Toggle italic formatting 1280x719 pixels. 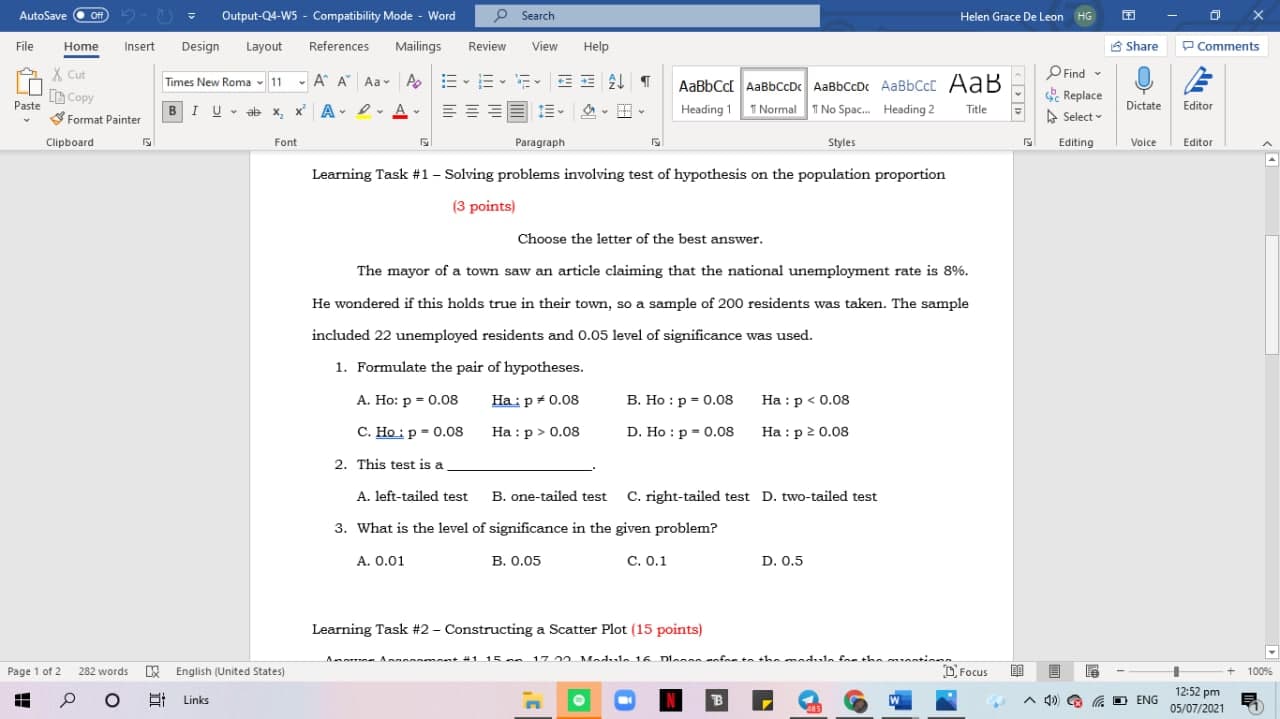194,112
